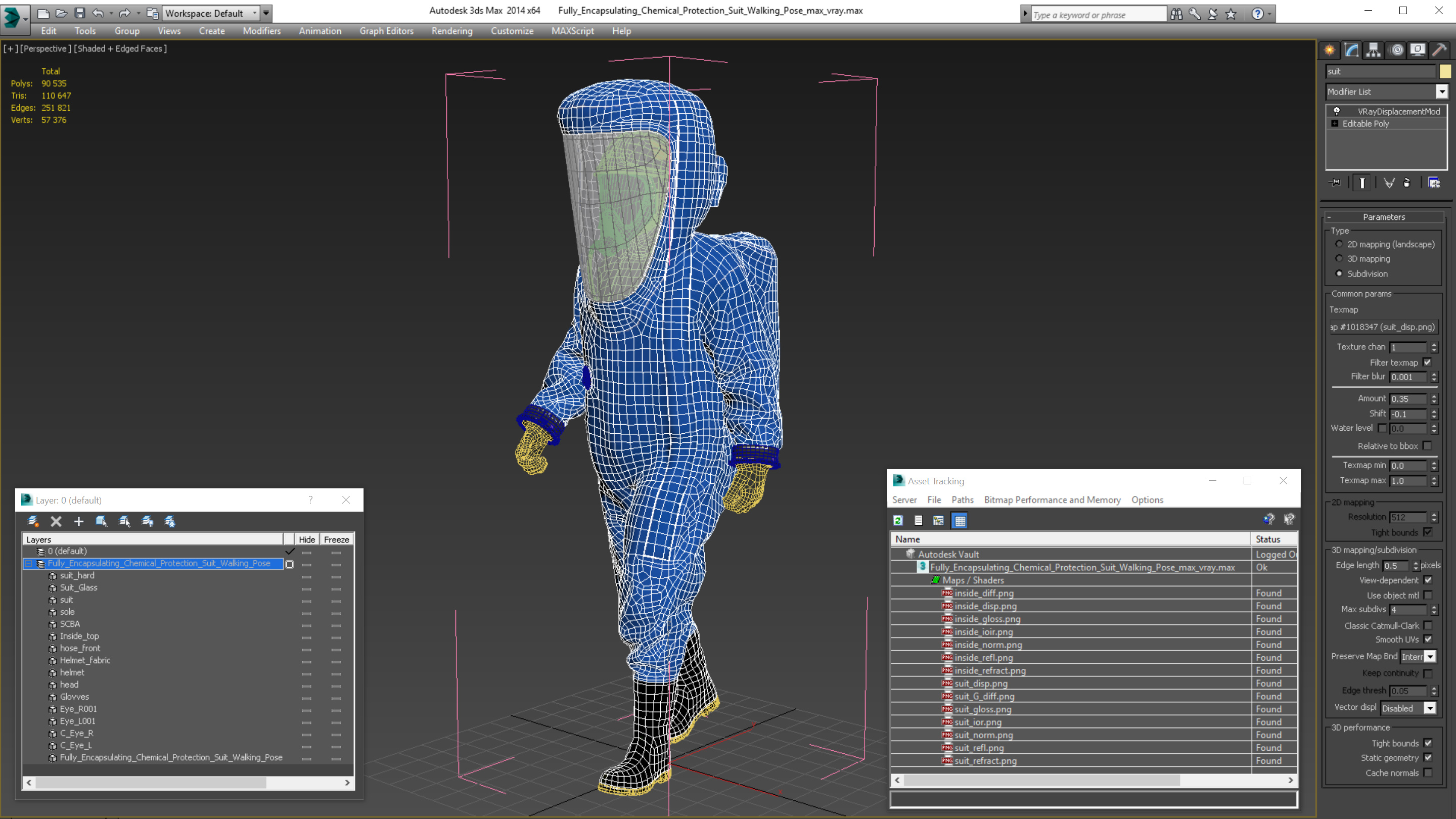Viewport: 1456px width, 819px height.
Task: Click Delete layer X icon
Action: click(56, 521)
